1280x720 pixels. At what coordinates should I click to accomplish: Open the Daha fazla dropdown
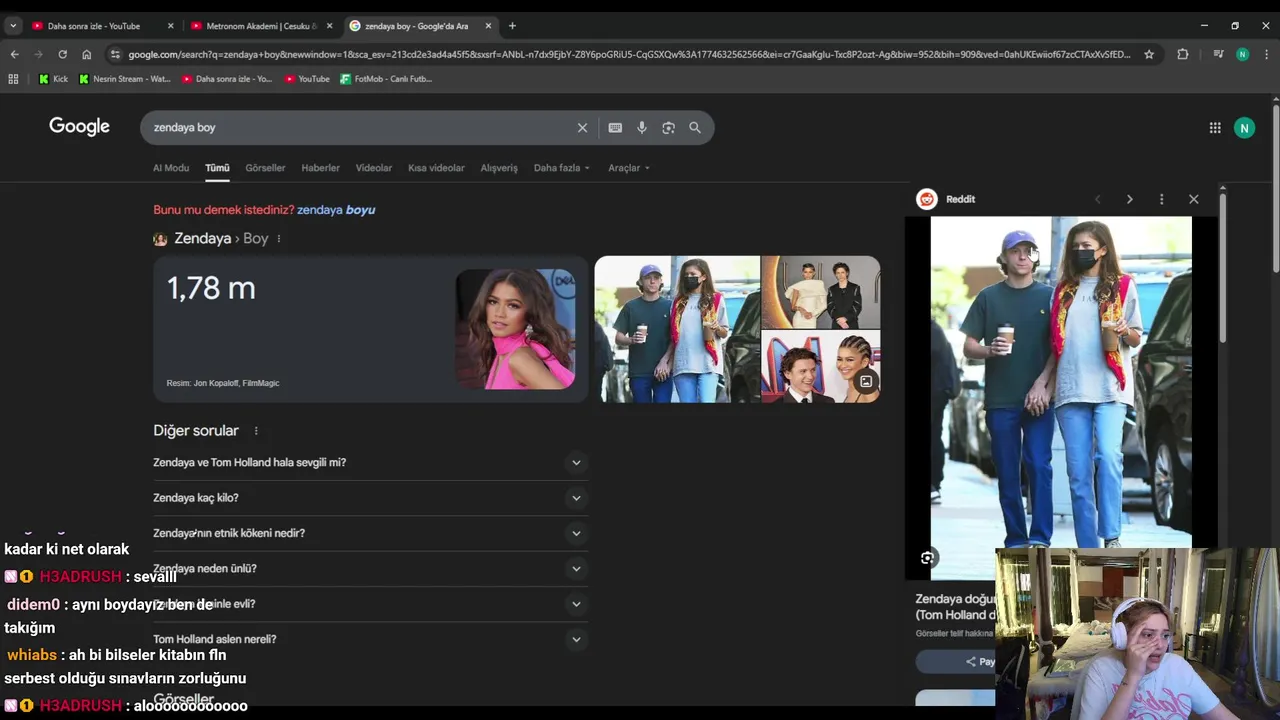click(x=562, y=168)
